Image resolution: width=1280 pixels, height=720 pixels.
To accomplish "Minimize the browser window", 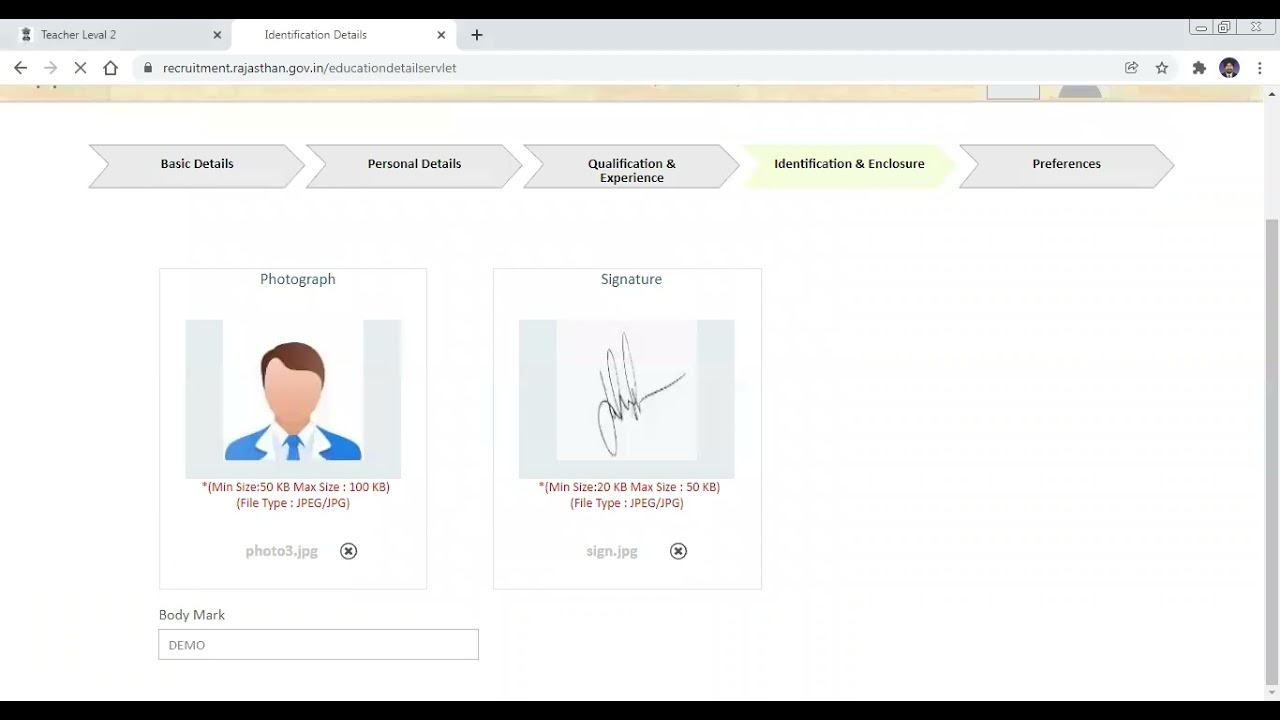I will click(x=1201, y=28).
